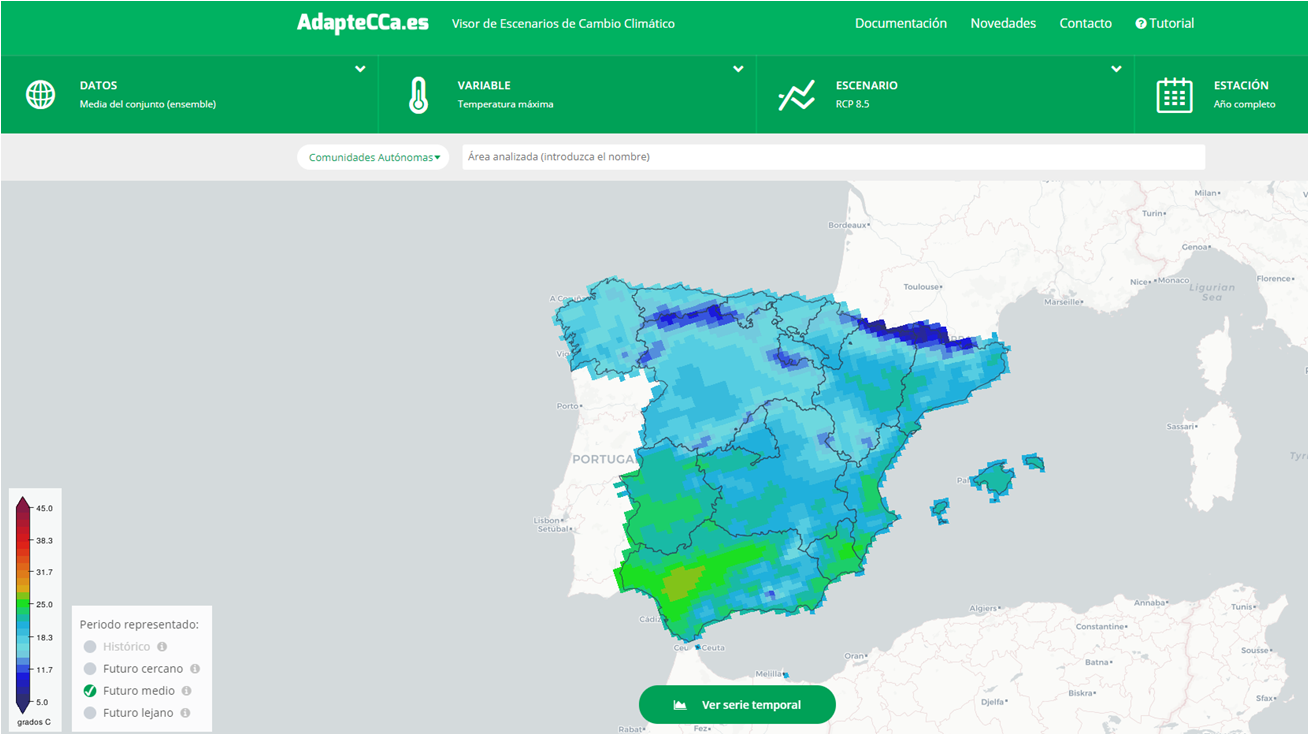Image resolution: width=1309 pixels, height=735 pixels.
Task: Click the Toulouse city label on map
Action: (922, 287)
